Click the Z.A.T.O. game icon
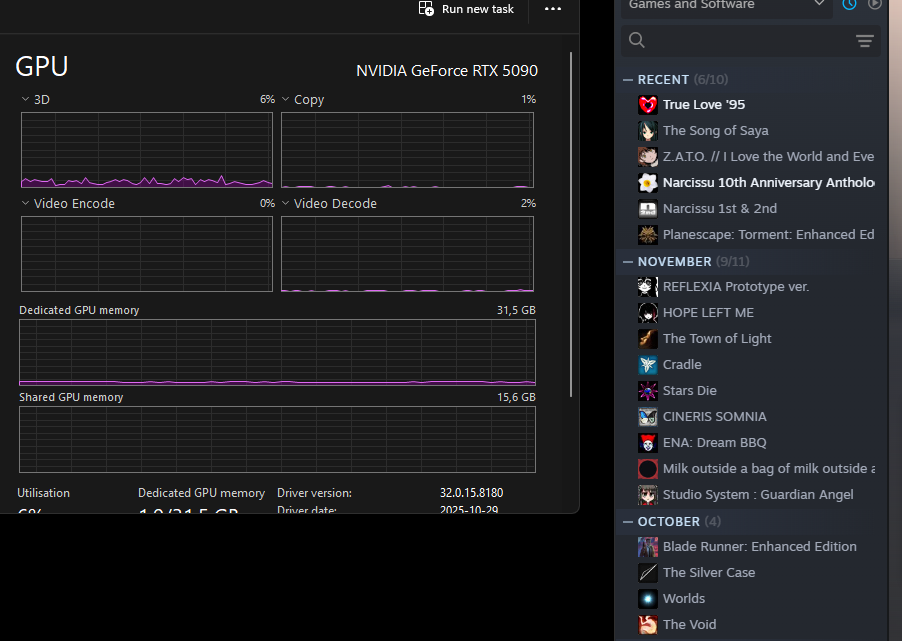The image size is (902, 641). tap(648, 157)
